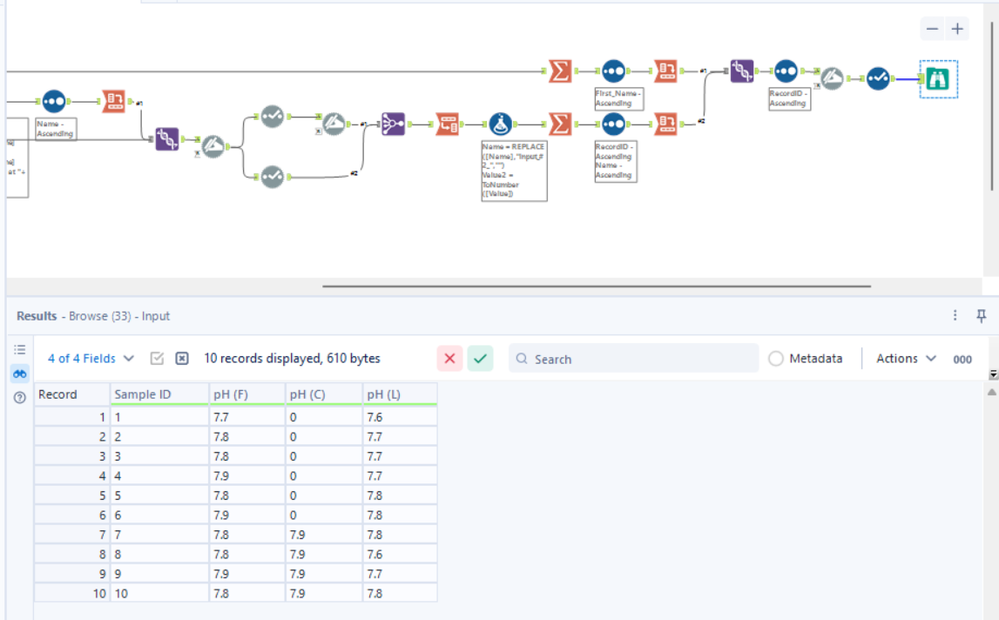Select pH (F) cell 7.7 in record 1
This screenshot has width=999, height=620.
pos(247,417)
